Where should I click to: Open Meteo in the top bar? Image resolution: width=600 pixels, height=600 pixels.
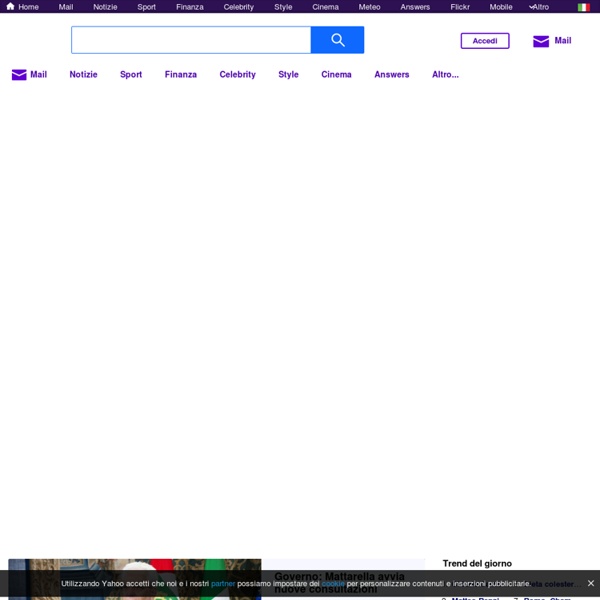[369, 7]
